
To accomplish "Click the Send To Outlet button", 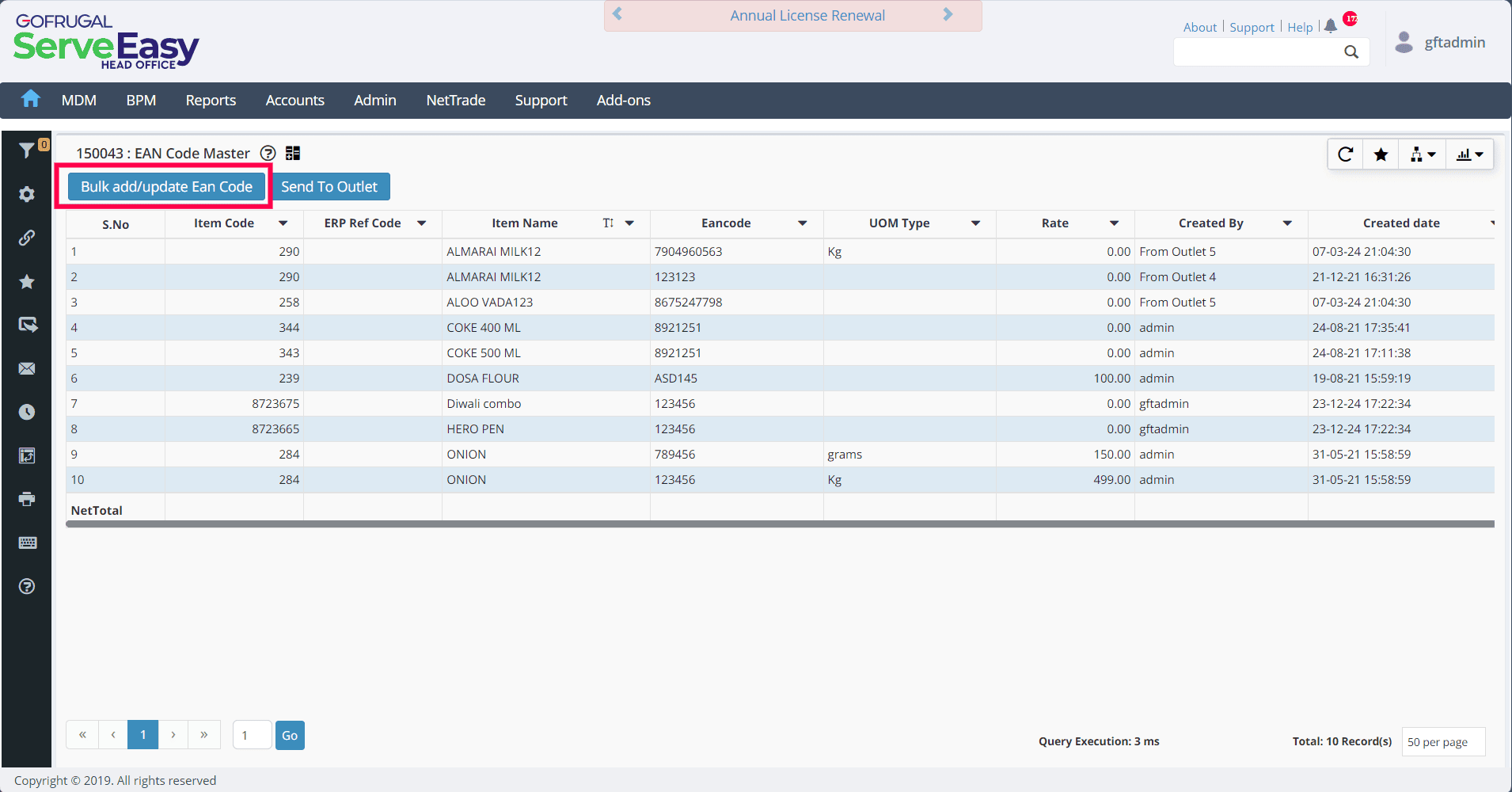I will tap(329, 187).
